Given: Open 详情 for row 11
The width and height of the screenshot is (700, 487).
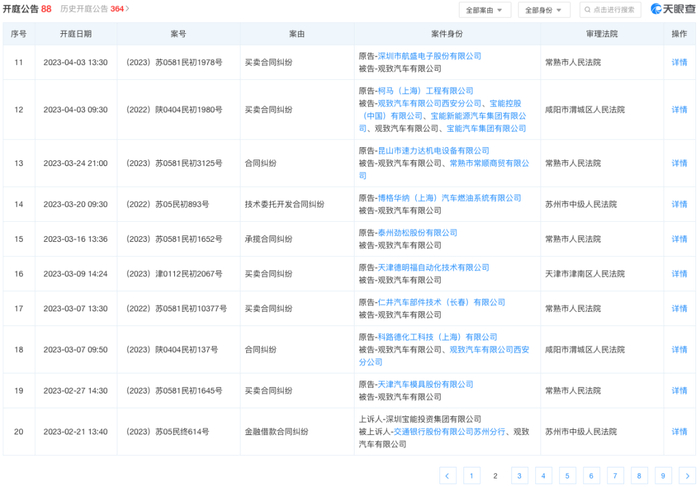Looking at the screenshot, I should pos(679,62).
